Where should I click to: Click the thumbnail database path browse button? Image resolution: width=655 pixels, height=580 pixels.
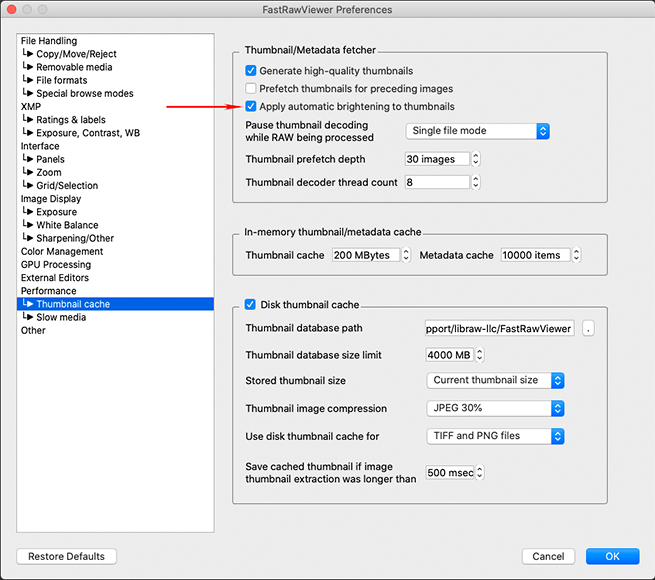click(588, 328)
